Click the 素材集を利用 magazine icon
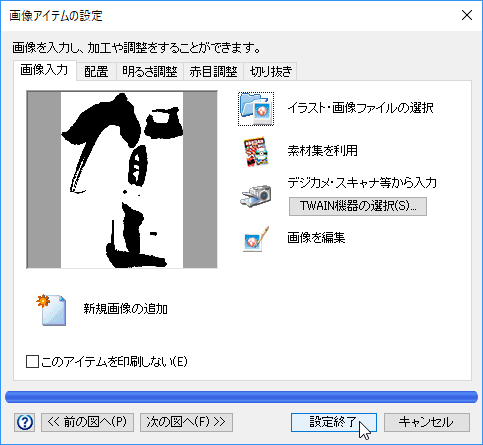483x445 pixels. point(256,151)
